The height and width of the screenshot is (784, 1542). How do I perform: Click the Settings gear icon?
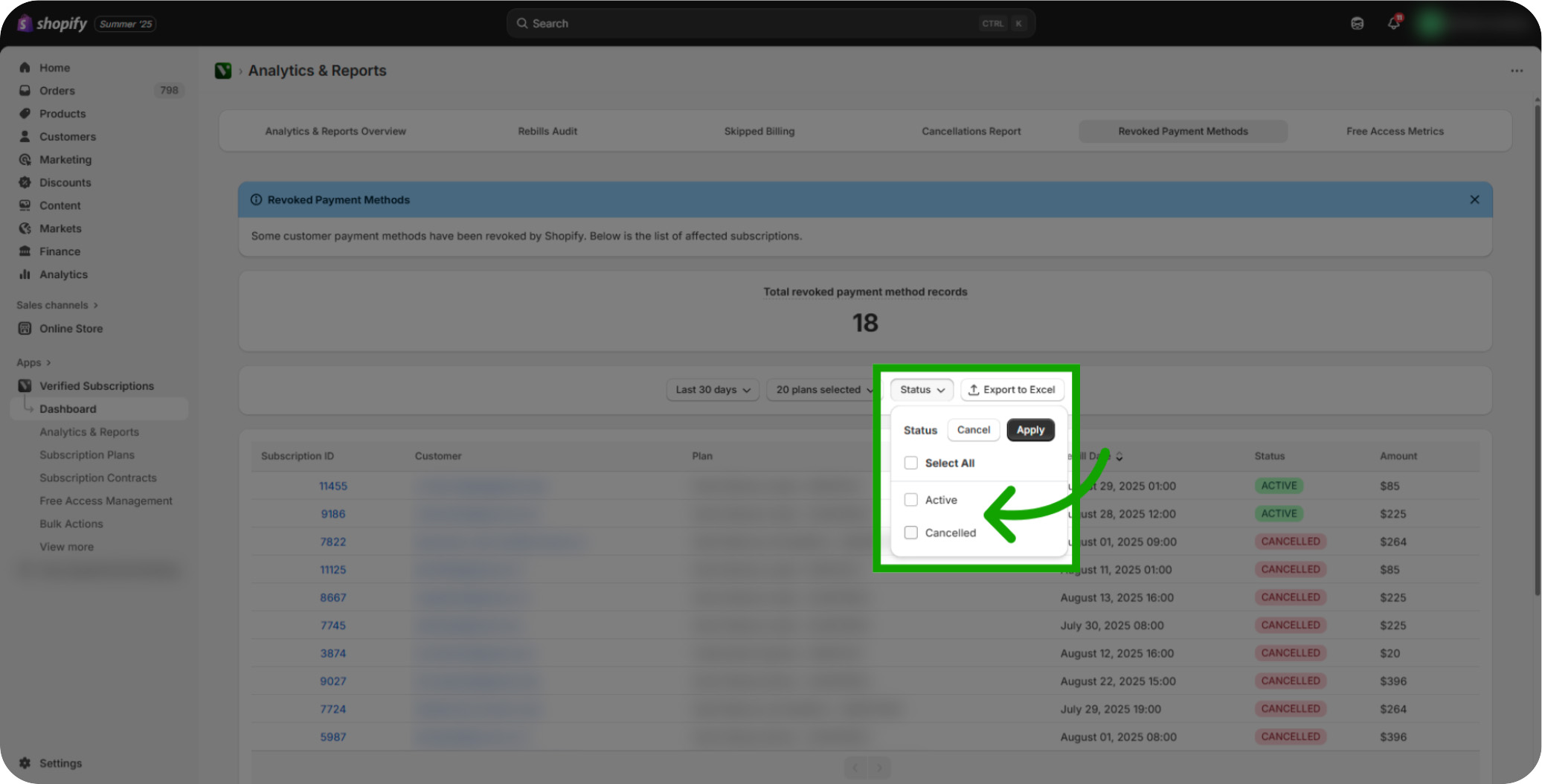pyautogui.click(x=25, y=763)
